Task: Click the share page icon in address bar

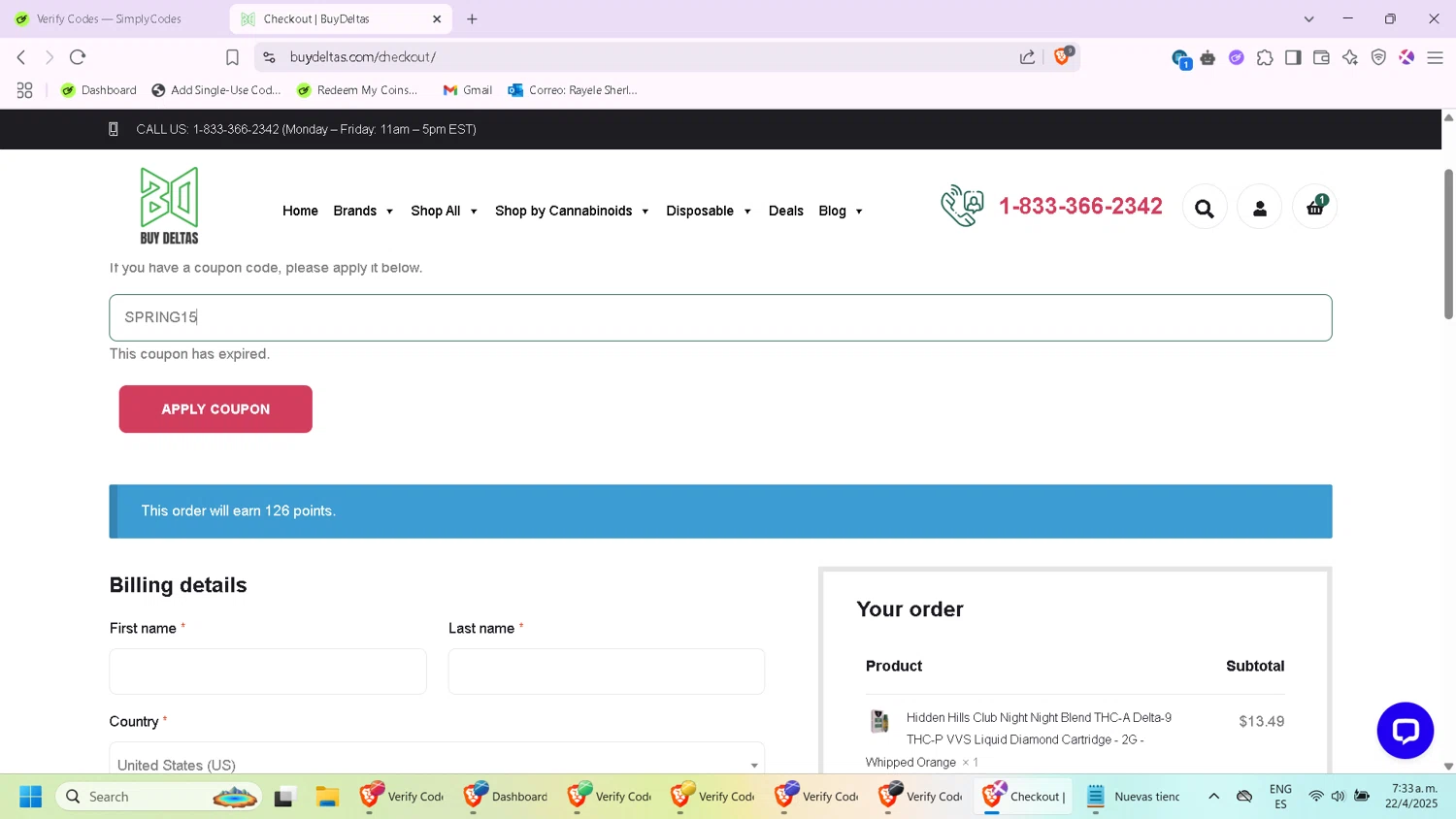Action: click(1027, 57)
